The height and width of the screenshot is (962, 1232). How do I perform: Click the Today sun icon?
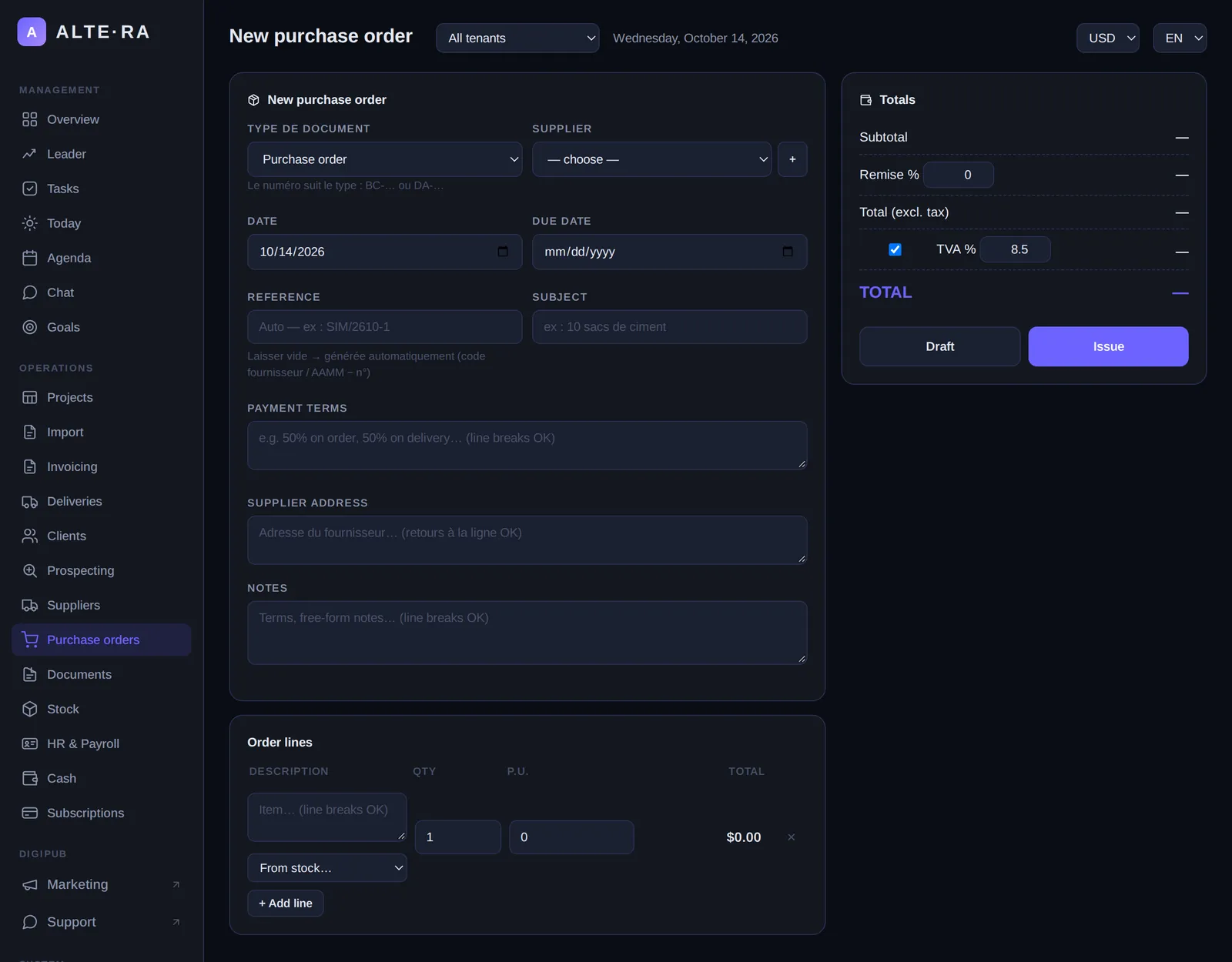pos(29,223)
